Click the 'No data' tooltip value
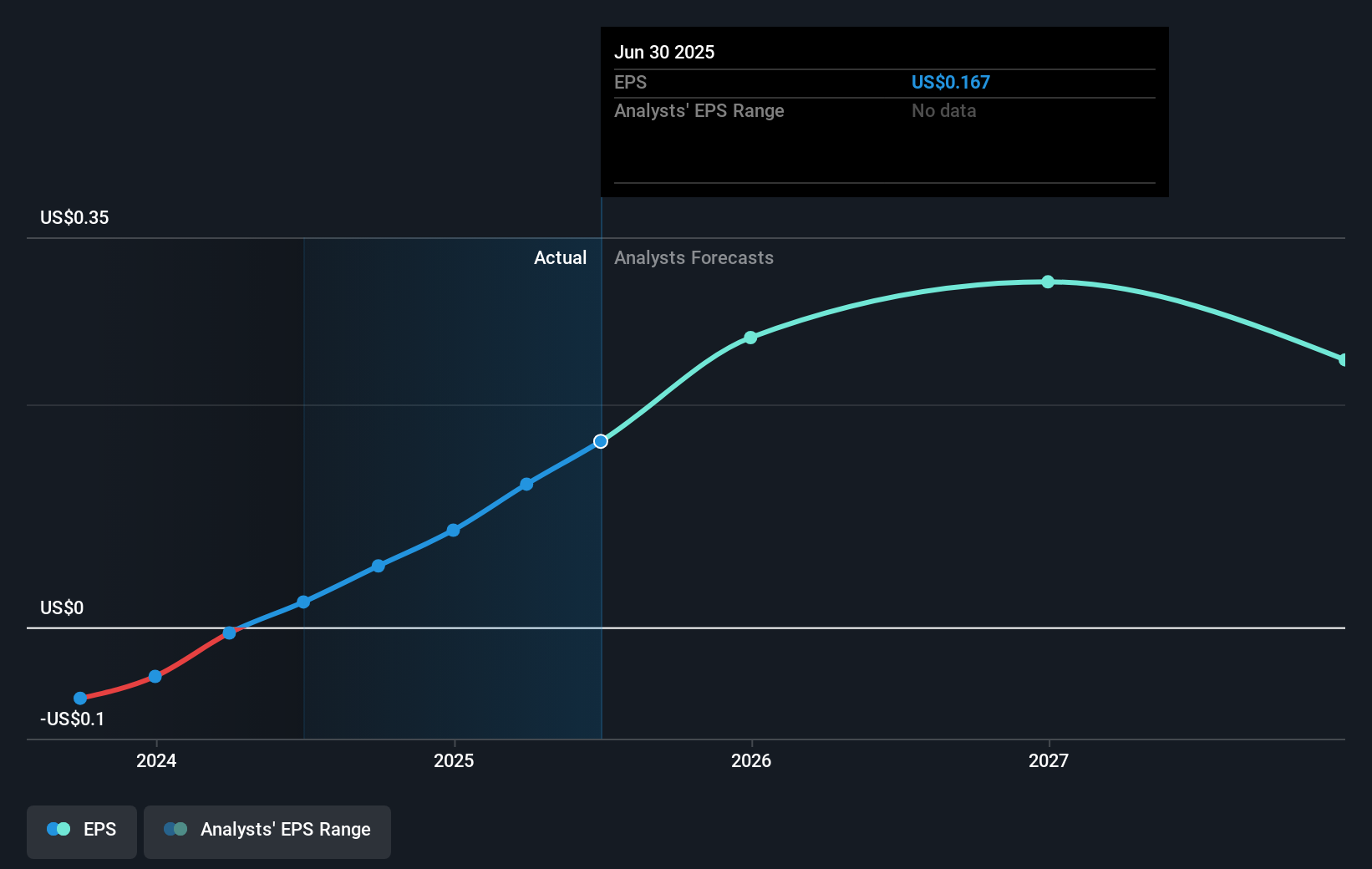Image resolution: width=1372 pixels, height=869 pixels. point(944,110)
